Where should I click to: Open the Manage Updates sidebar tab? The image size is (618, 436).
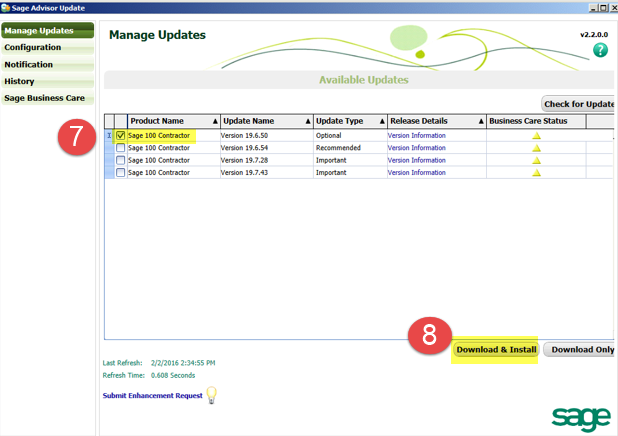tap(48, 30)
